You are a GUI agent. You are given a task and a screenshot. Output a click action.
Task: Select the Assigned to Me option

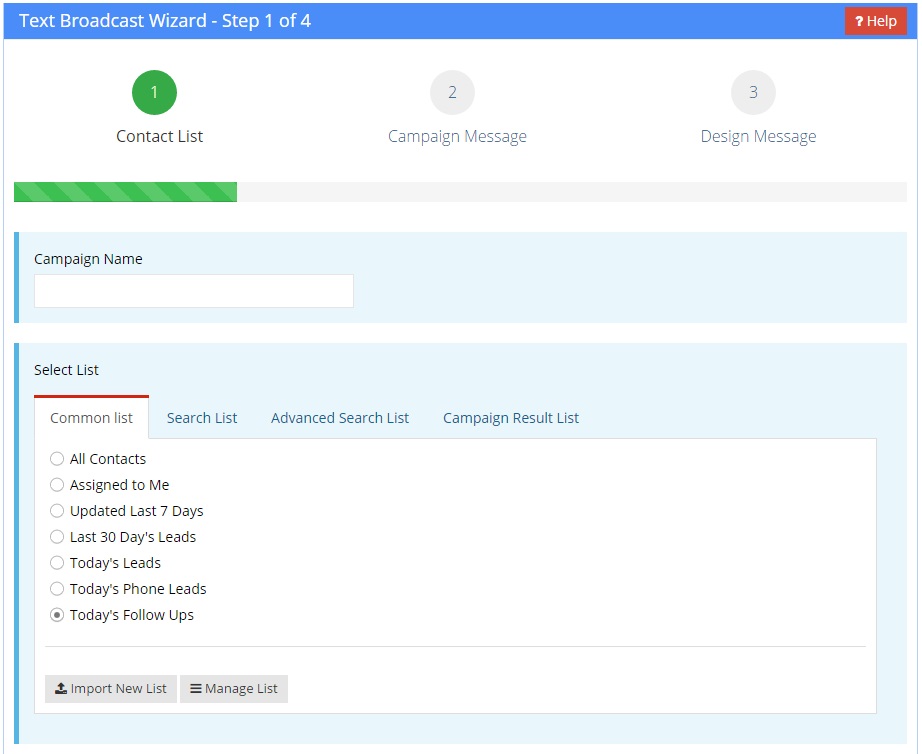(x=57, y=484)
